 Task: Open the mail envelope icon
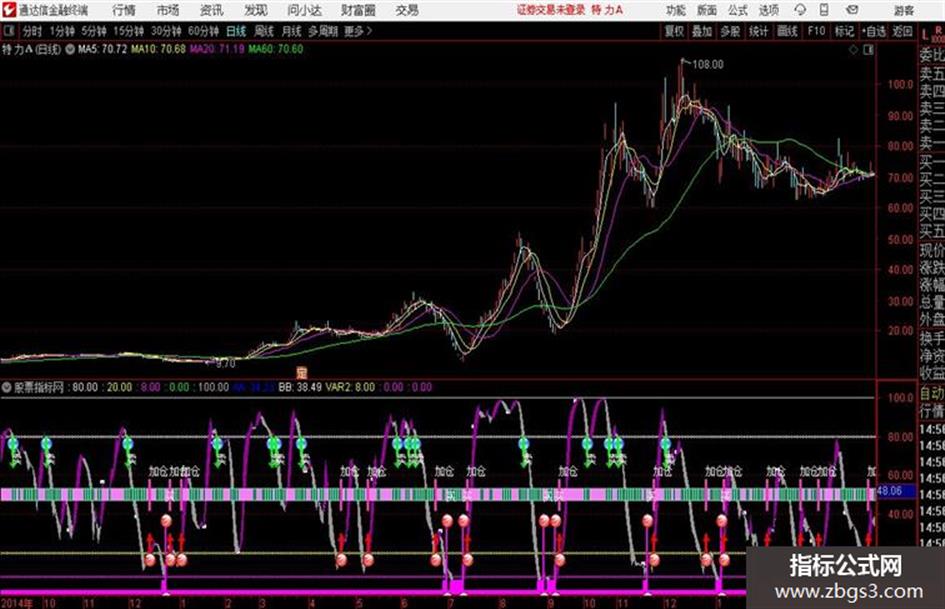click(x=852, y=10)
